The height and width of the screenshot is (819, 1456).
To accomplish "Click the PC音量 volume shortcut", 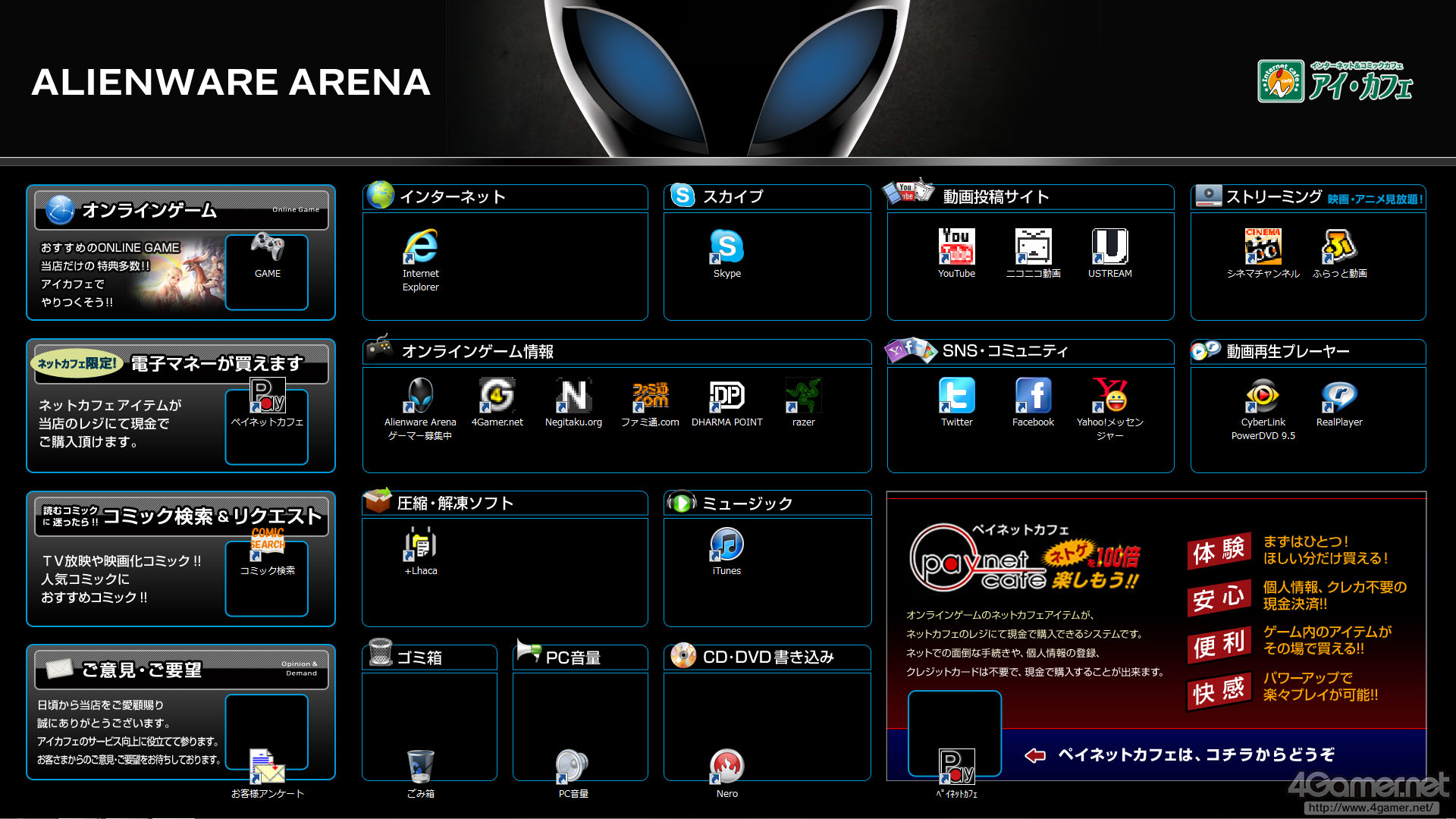I will (x=573, y=767).
